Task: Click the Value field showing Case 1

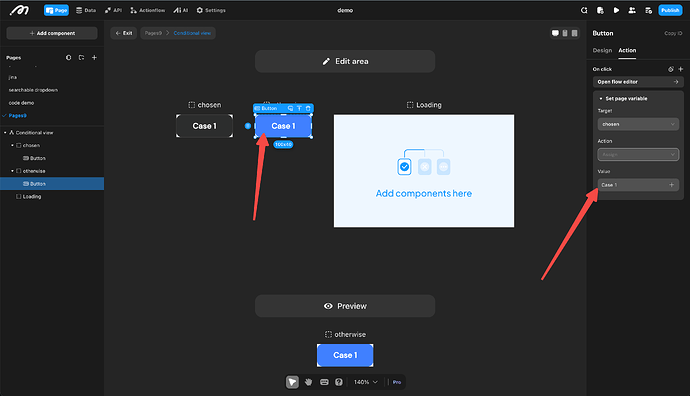Action: pyautogui.click(x=638, y=185)
